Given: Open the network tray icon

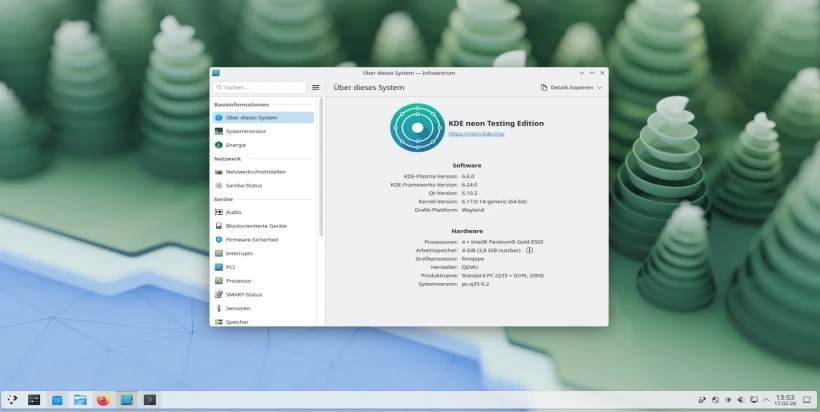Looking at the screenshot, I should [715, 400].
